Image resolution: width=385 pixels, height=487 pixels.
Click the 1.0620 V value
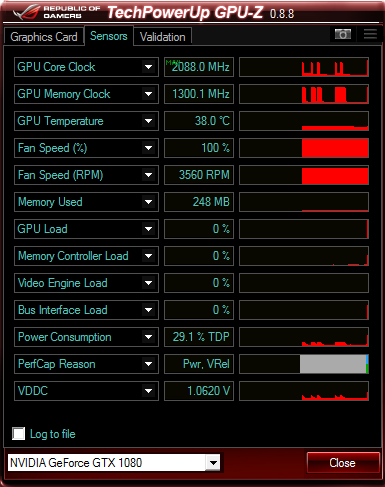(199, 391)
